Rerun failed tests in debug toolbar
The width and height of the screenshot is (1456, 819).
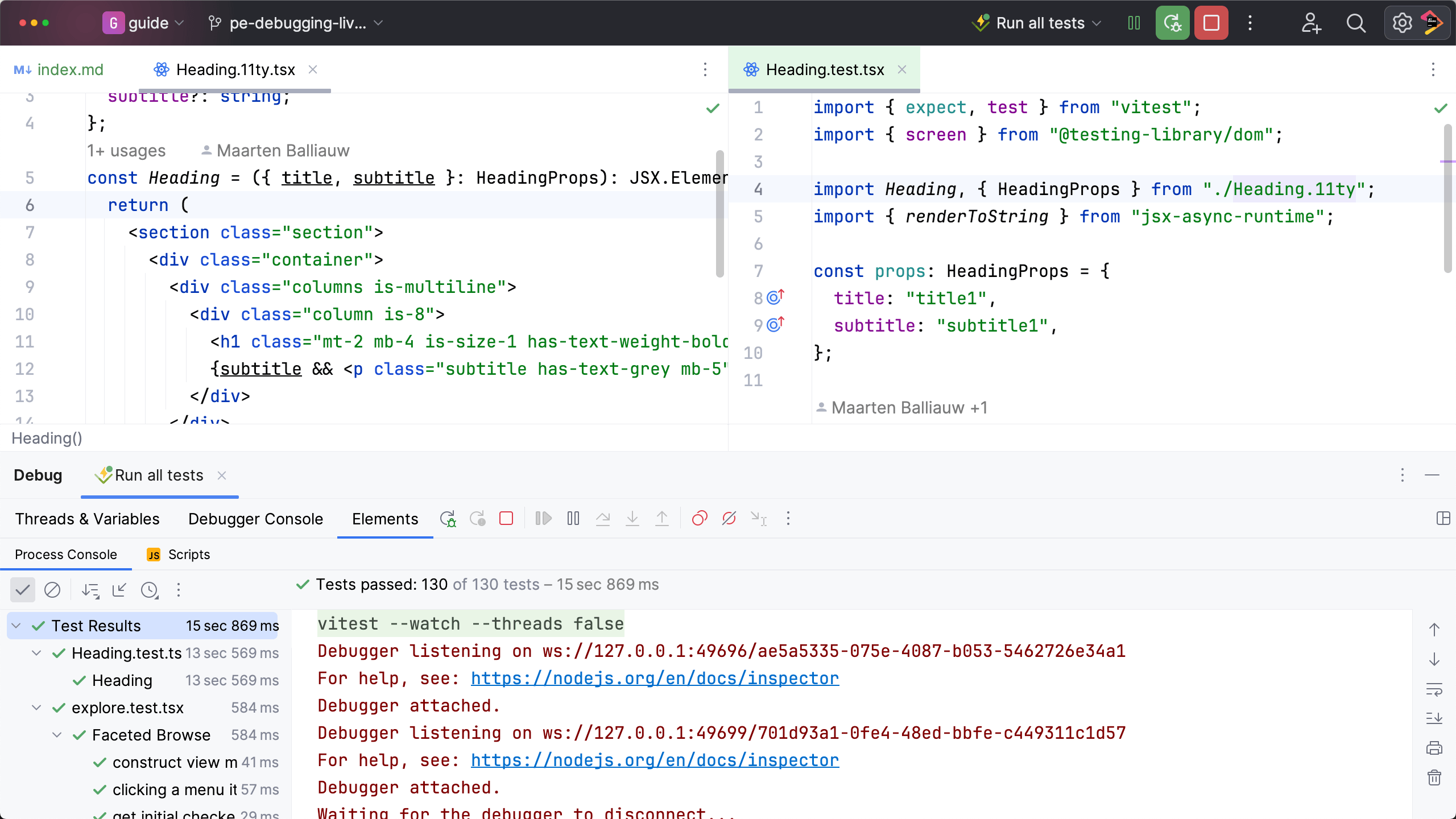pos(477,519)
